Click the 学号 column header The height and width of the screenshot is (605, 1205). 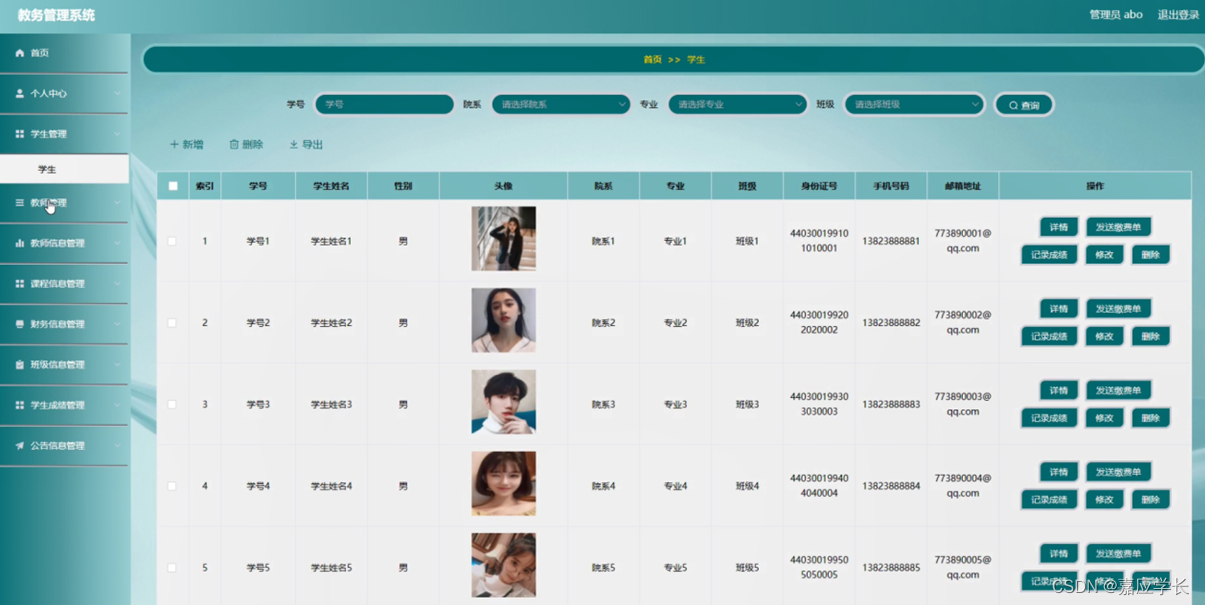pos(258,186)
